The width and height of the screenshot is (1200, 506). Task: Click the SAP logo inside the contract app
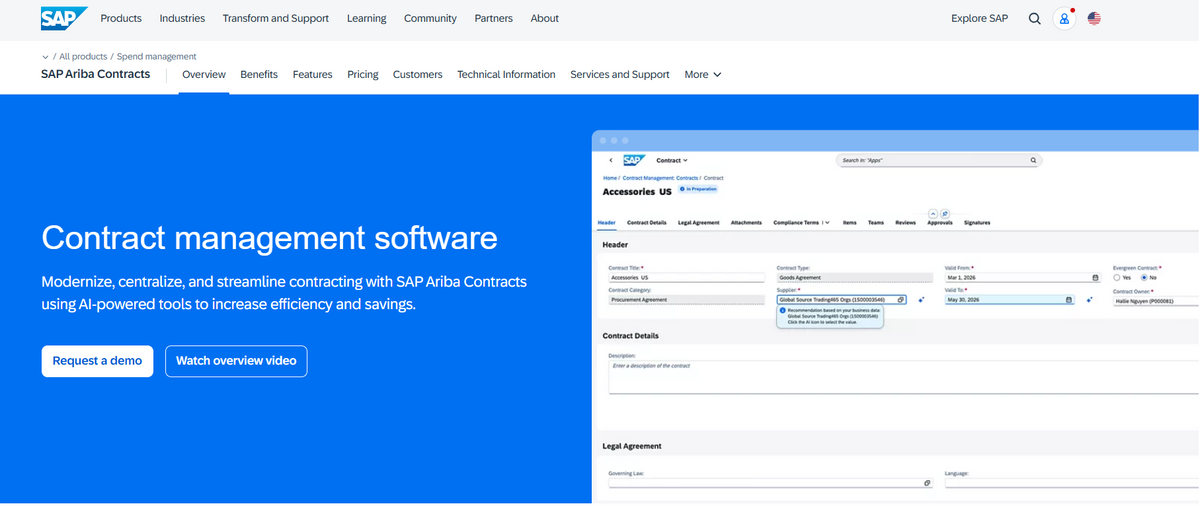[633, 160]
